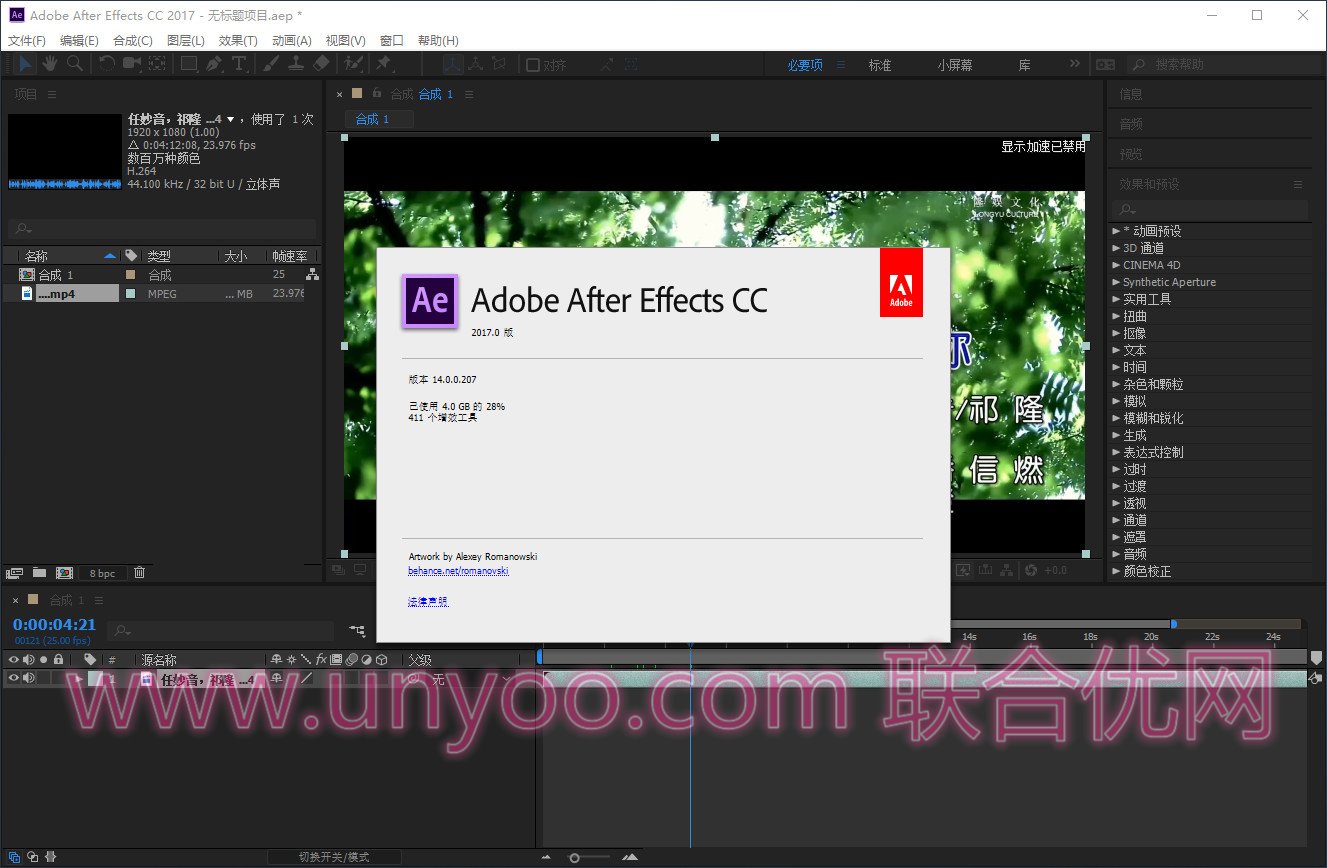Open the parent 无 dropdown for layer 1
This screenshot has height=868, width=1327.
(469, 679)
